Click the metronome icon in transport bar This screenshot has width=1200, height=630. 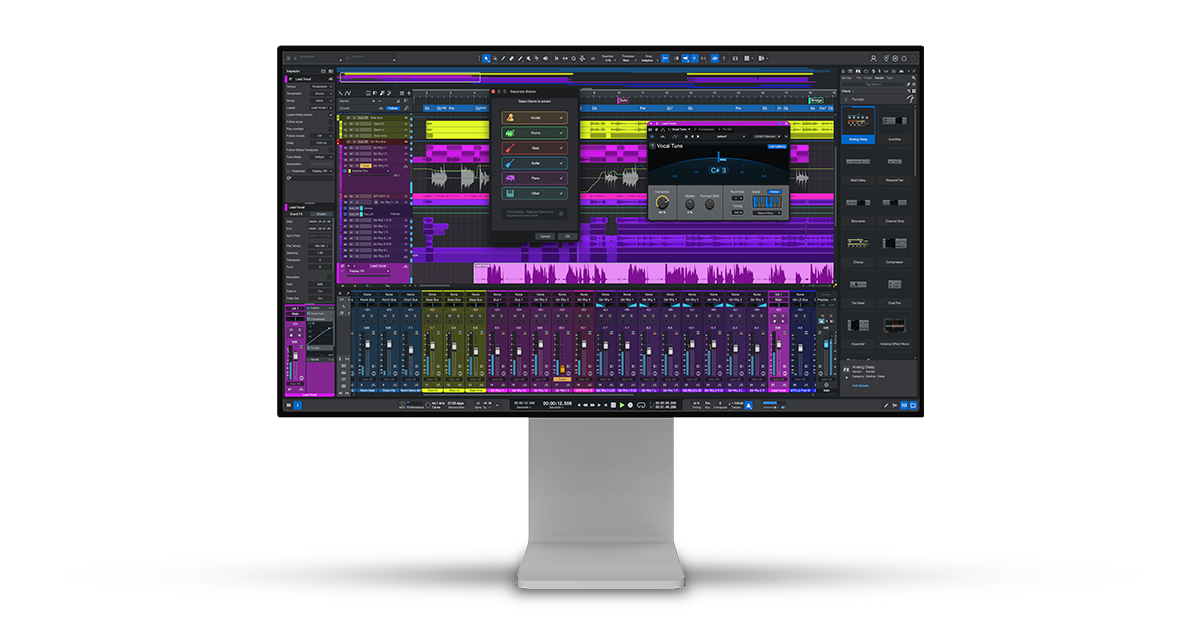coord(748,405)
